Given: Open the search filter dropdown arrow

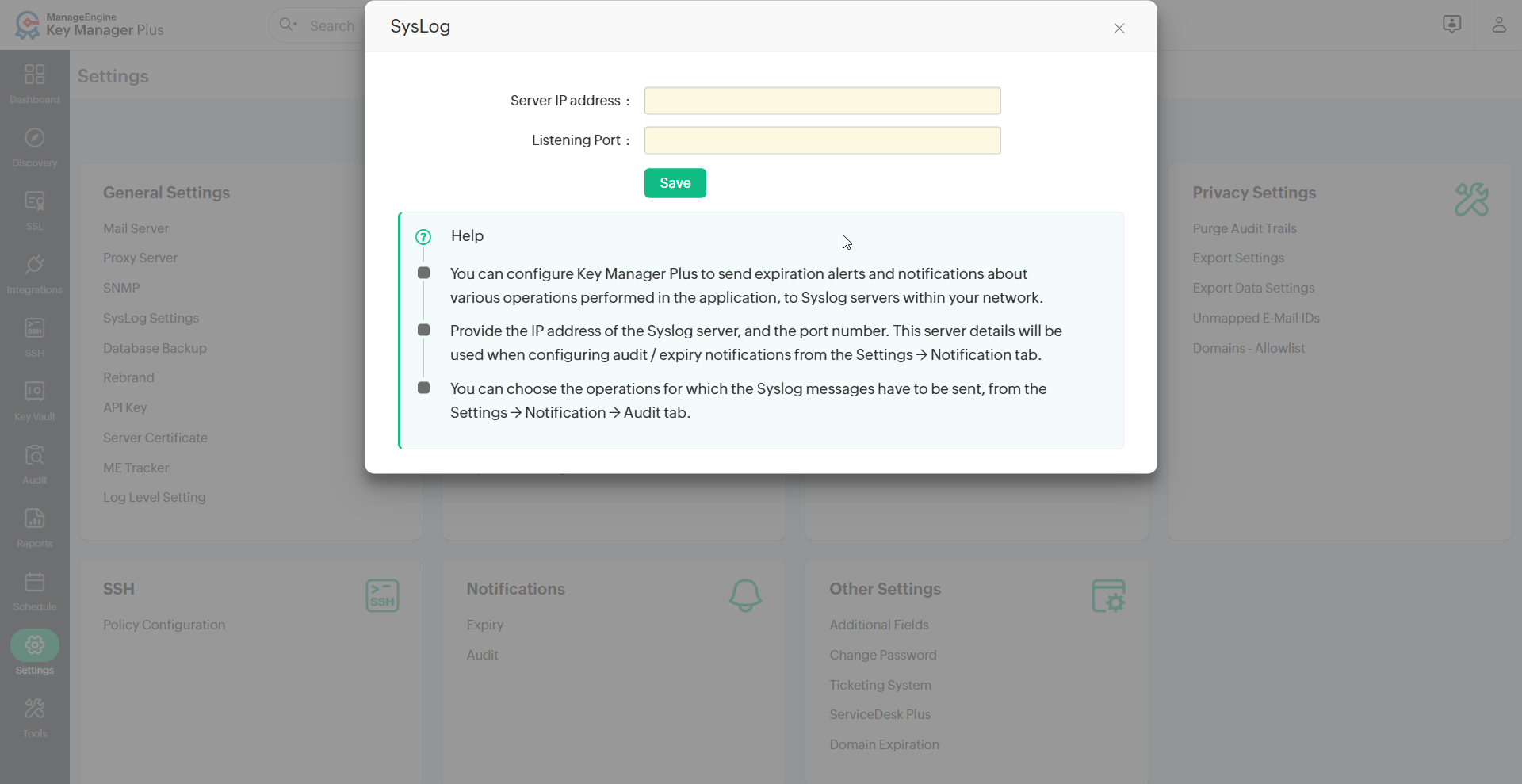Looking at the screenshot, I should coord(295,25).
